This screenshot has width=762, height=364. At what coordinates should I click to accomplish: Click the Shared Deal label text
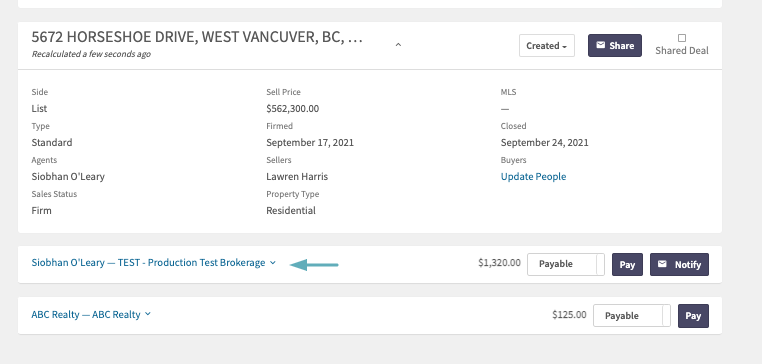[682, 51]
